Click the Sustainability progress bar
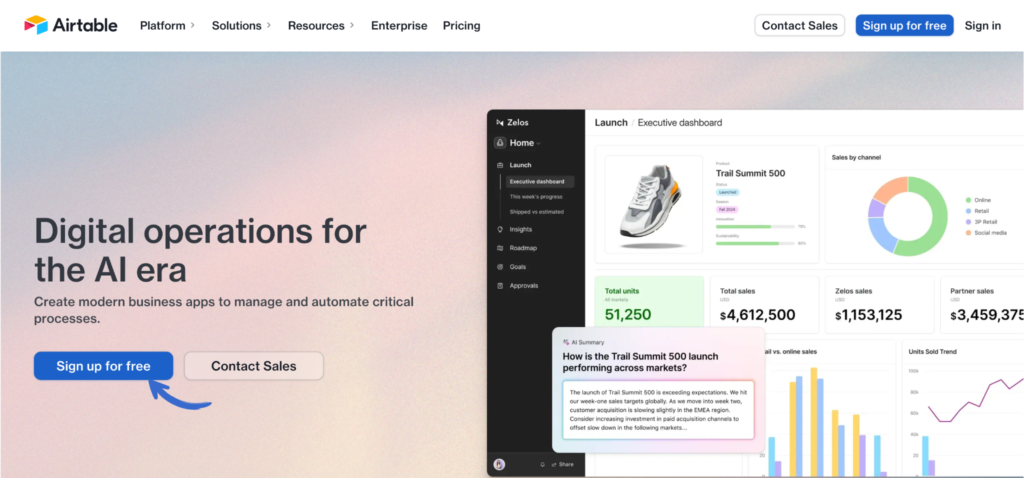Screen dimensions: 1024x478 [x=754, y=243]
